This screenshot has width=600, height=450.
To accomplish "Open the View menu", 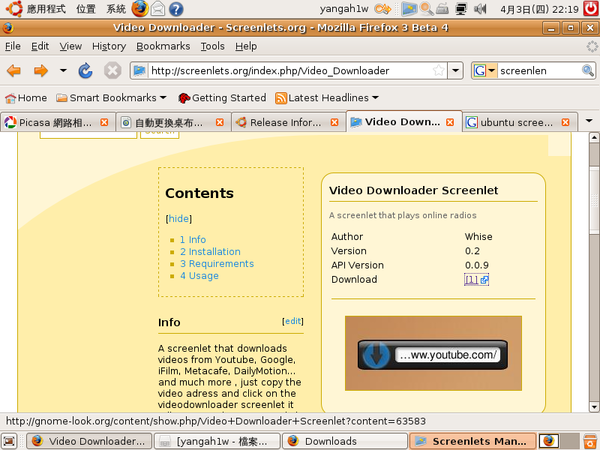I will [x=70, y=46].
